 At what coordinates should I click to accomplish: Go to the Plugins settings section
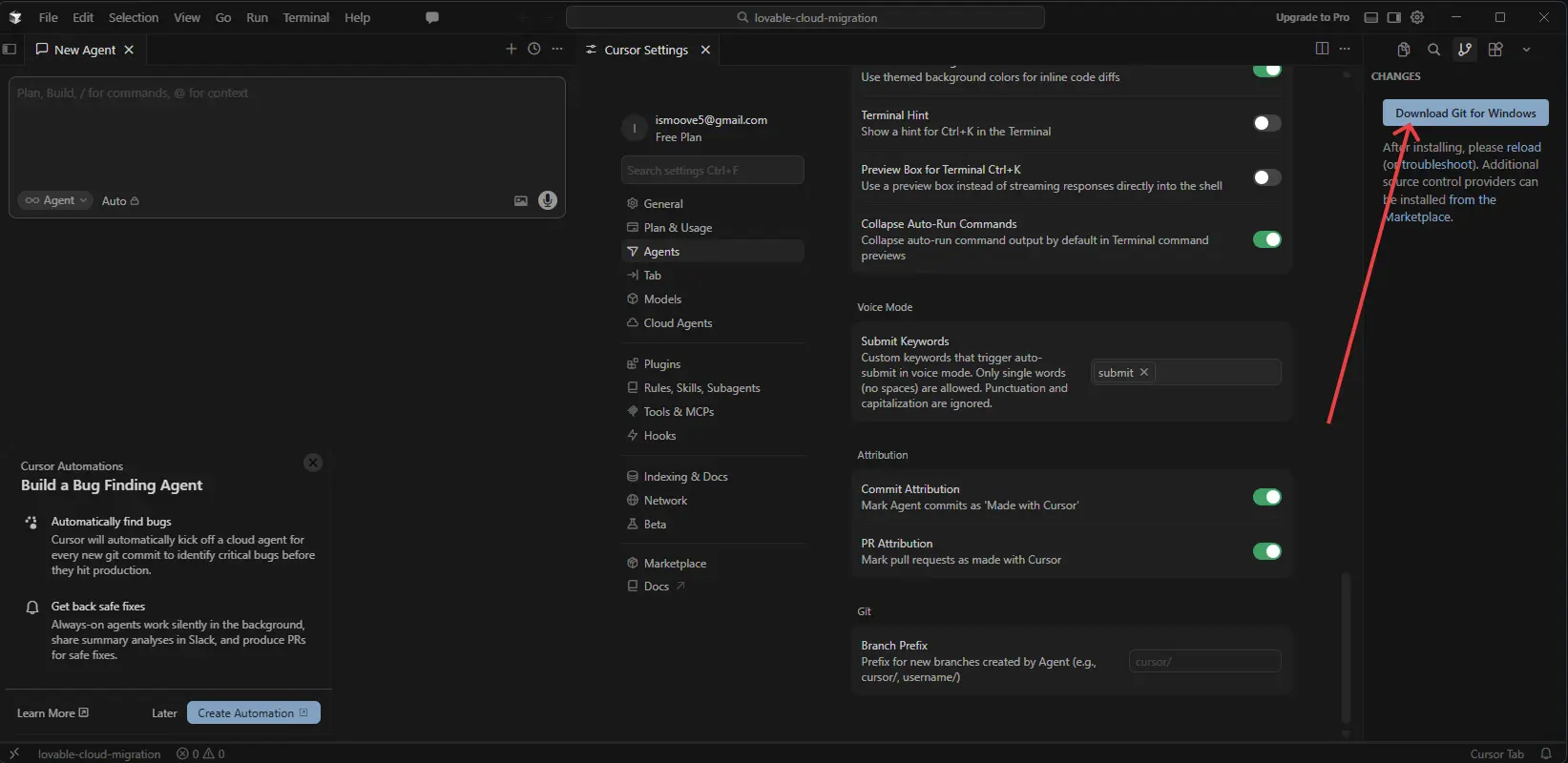coord(712,363)
